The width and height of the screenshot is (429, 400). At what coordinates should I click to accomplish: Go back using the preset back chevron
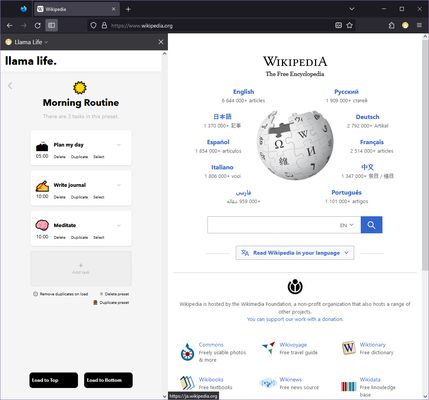coord(10,86)
